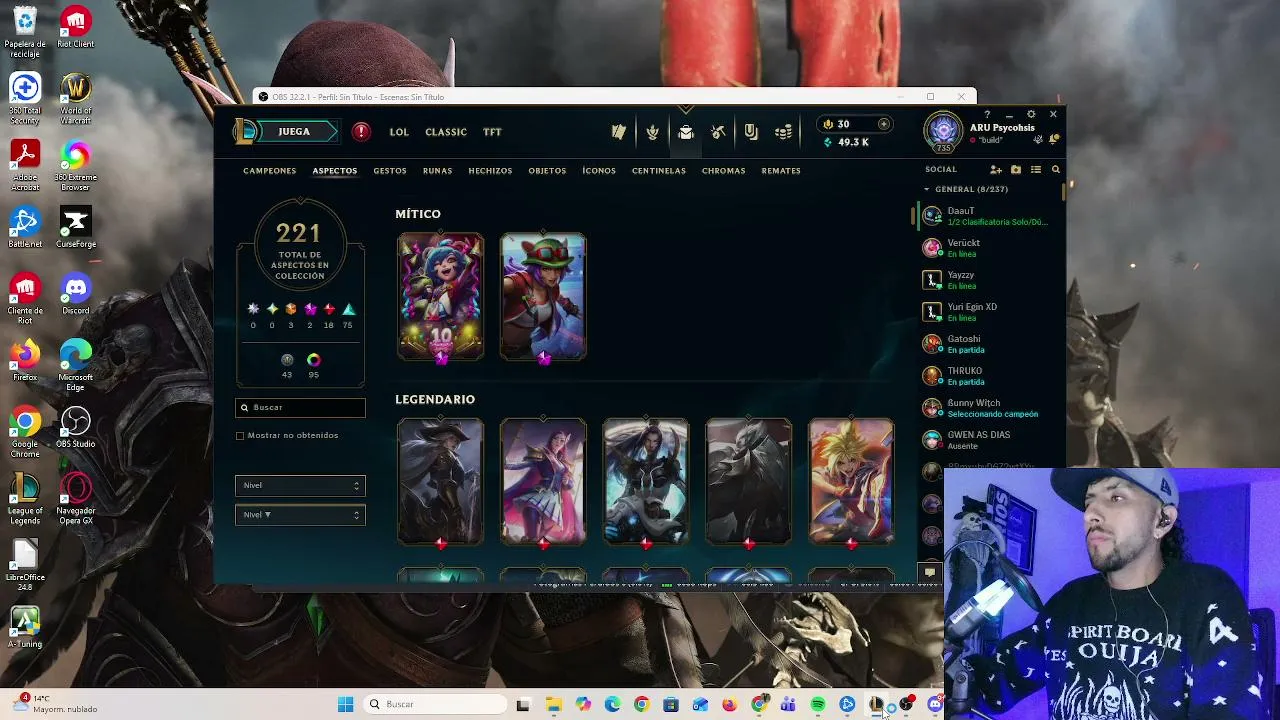The width and height of the screenshot is (1280, 720).
Task: Click the Buscar skin search field
Action: click(x=300, y=408)
